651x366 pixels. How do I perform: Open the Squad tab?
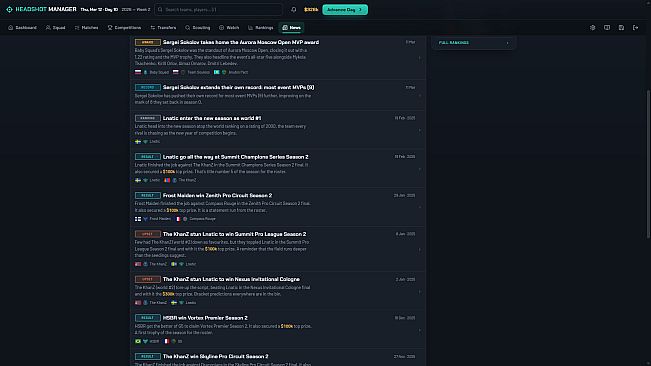point(55,28)
